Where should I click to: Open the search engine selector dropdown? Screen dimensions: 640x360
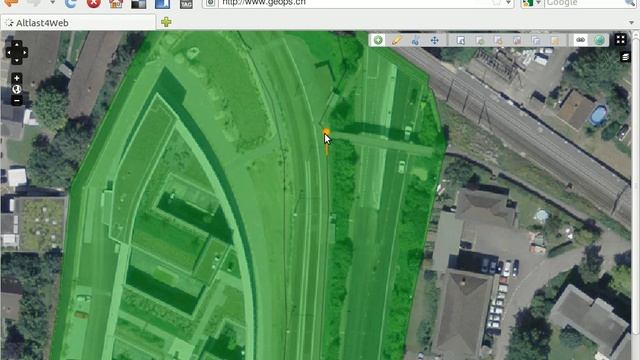click(x=531, y=3)
